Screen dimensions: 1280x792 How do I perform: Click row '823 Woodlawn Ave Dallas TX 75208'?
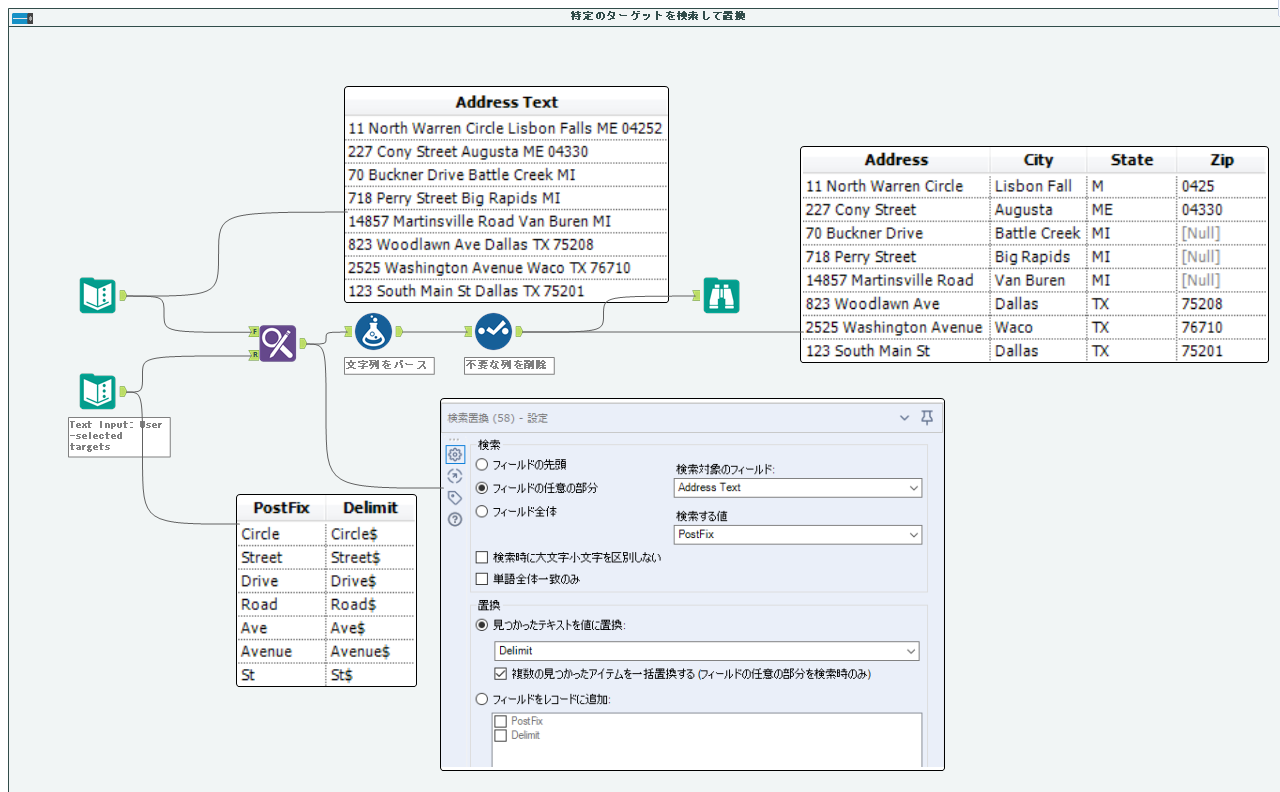(x=506, y=244)
